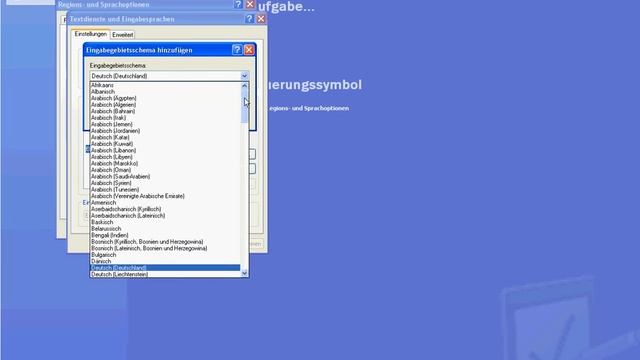
Task: Switch to the Einstellungen tab
Action: (x=91, y=34)
